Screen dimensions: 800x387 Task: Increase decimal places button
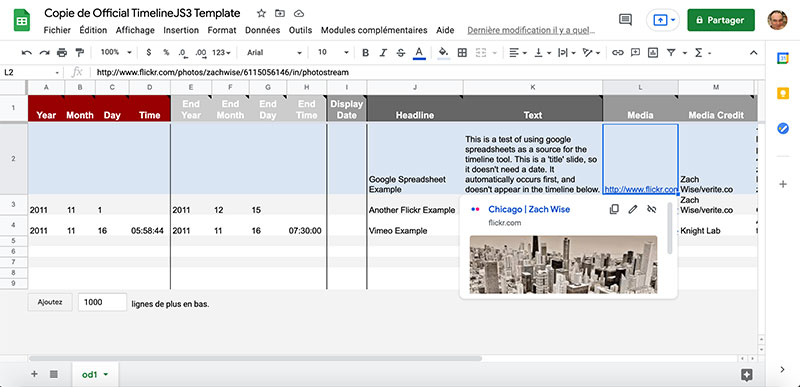(201, 53)
